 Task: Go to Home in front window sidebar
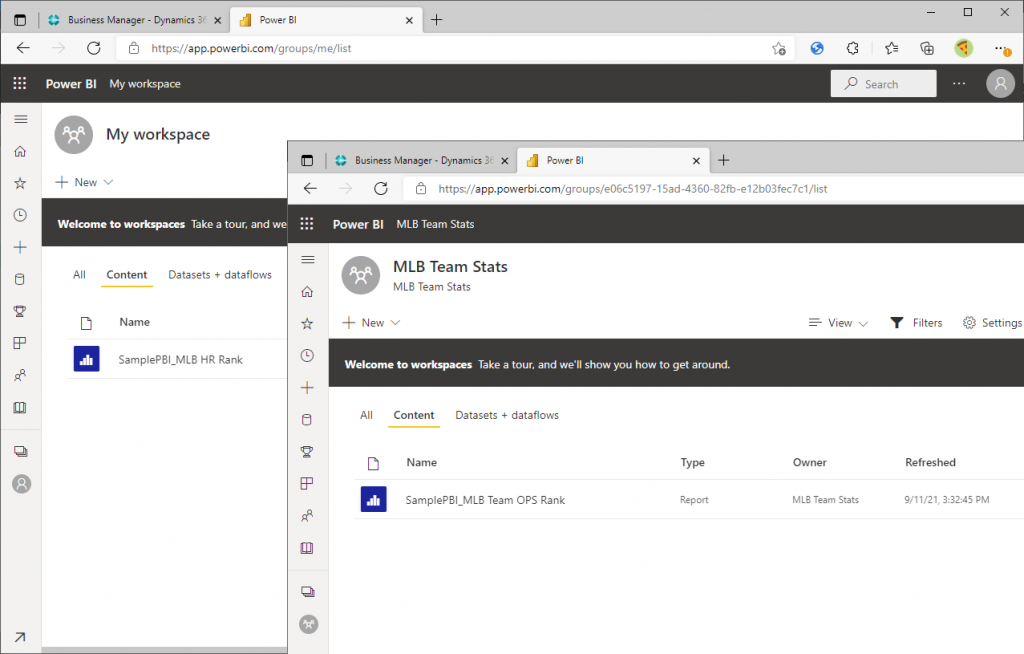(x=307, y=292)
